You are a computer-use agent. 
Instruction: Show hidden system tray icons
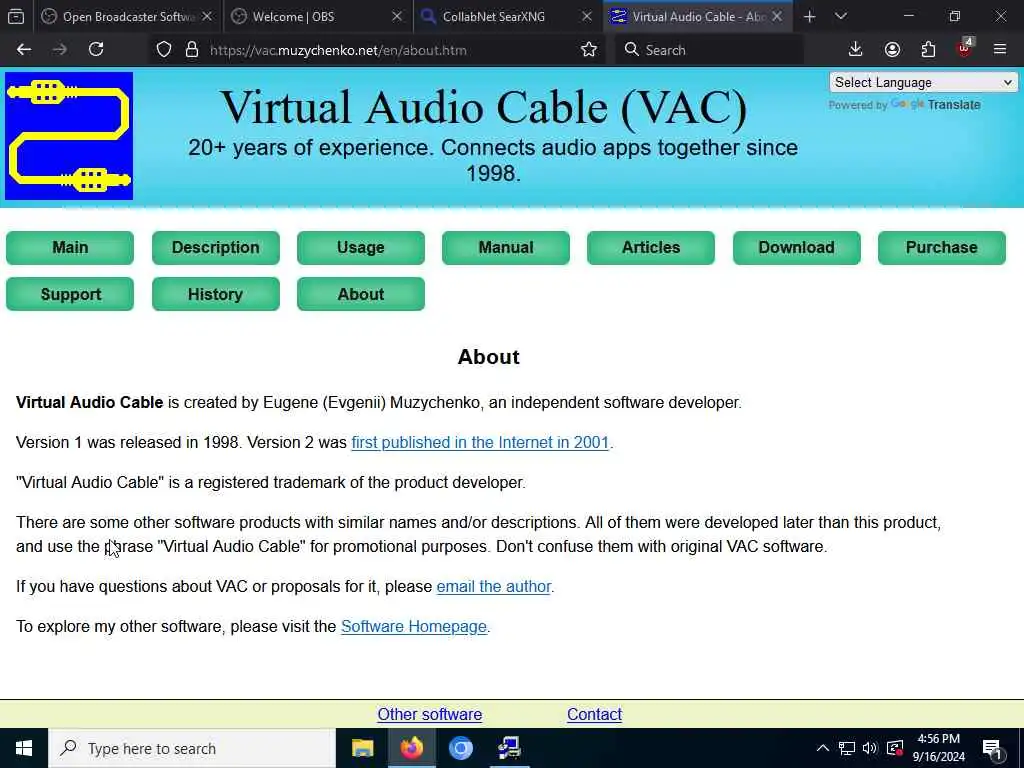[x=823, y=748]
